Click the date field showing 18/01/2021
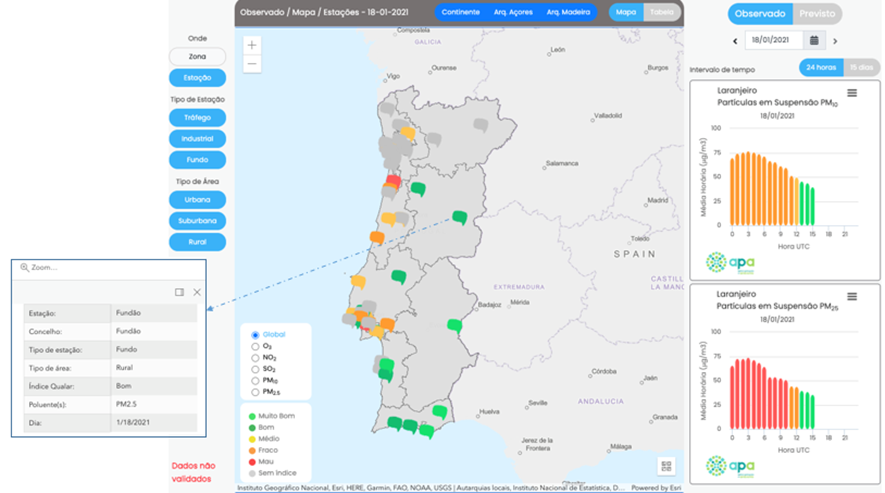Viewport: 885px width, 493px height. 774,41
